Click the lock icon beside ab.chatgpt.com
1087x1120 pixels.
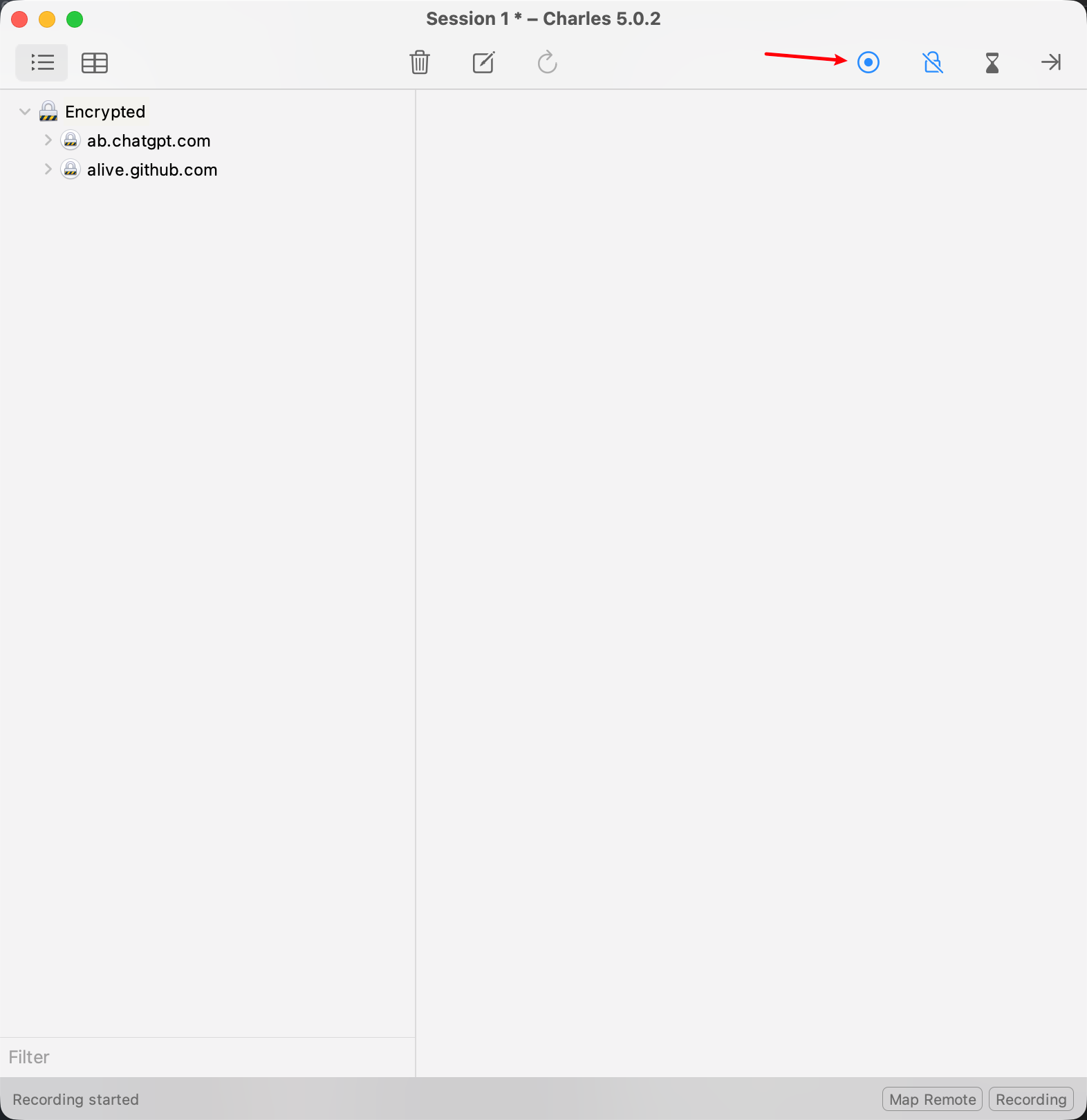pos(71,140)
